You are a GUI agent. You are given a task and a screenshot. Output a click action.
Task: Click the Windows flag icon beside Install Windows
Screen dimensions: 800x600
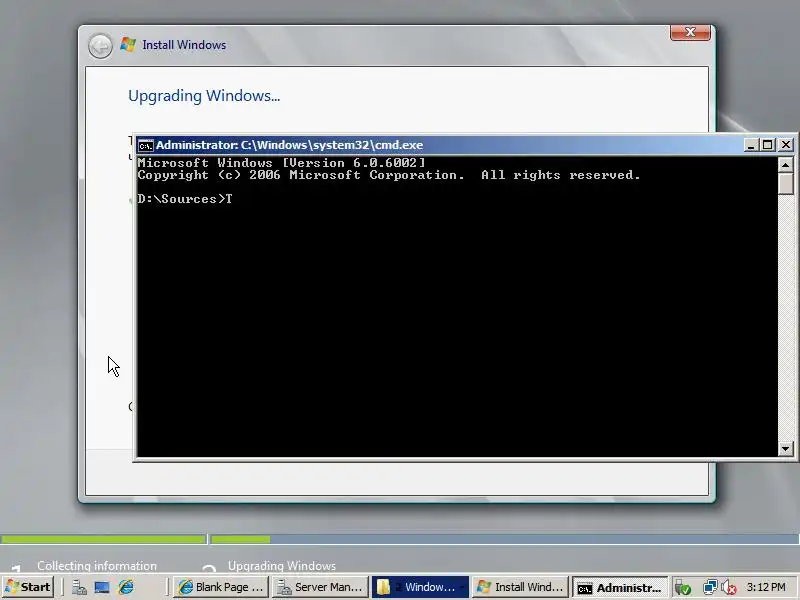[x=128, y=45]
